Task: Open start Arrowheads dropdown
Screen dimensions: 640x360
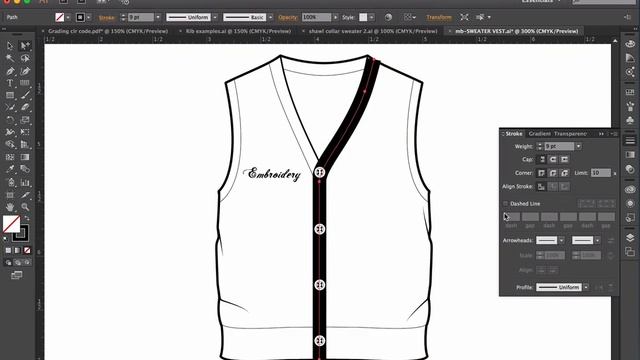Action: (x=562, y=240)
